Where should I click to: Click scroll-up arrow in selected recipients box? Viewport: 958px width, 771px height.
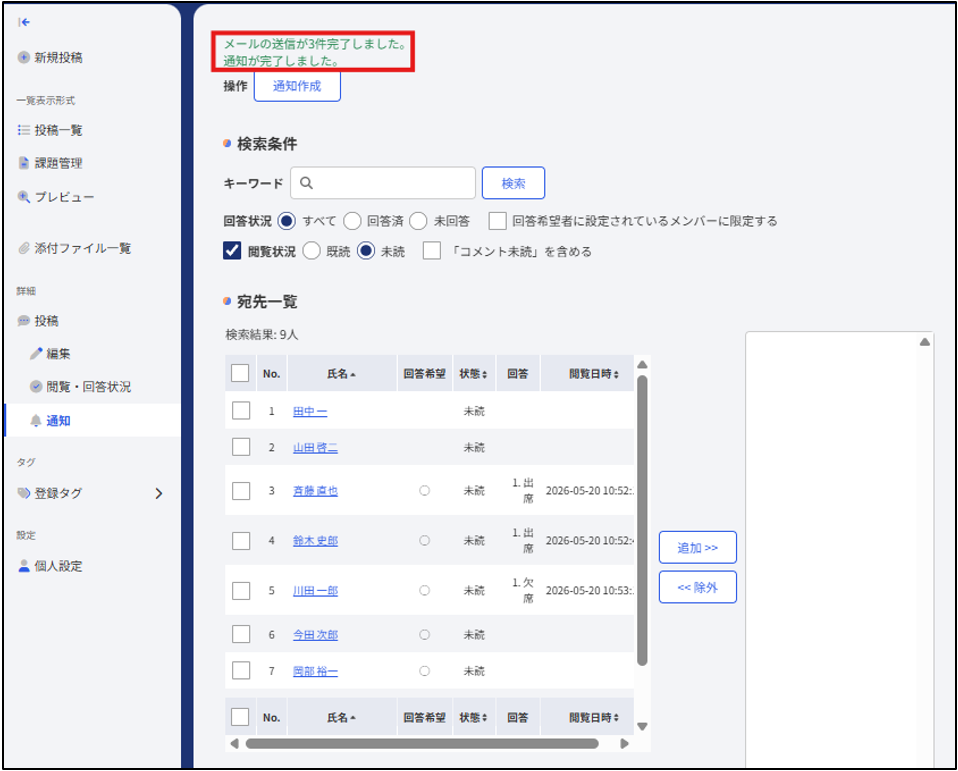click(x=925, y=342)
